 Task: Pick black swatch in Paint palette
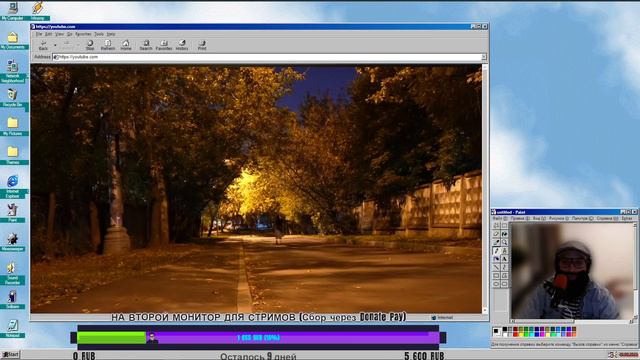pos(505,329)
